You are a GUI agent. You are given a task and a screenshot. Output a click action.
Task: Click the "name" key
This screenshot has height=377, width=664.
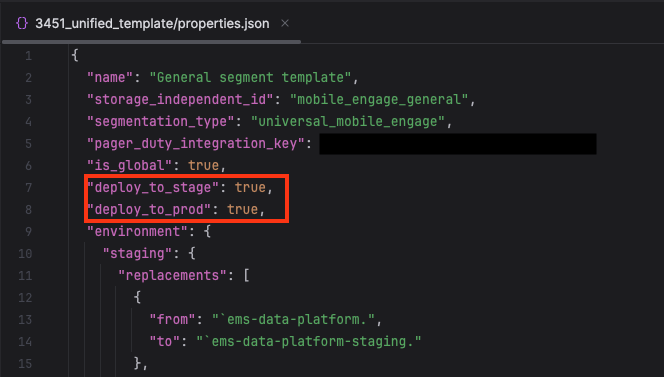[x=110, y=78]
